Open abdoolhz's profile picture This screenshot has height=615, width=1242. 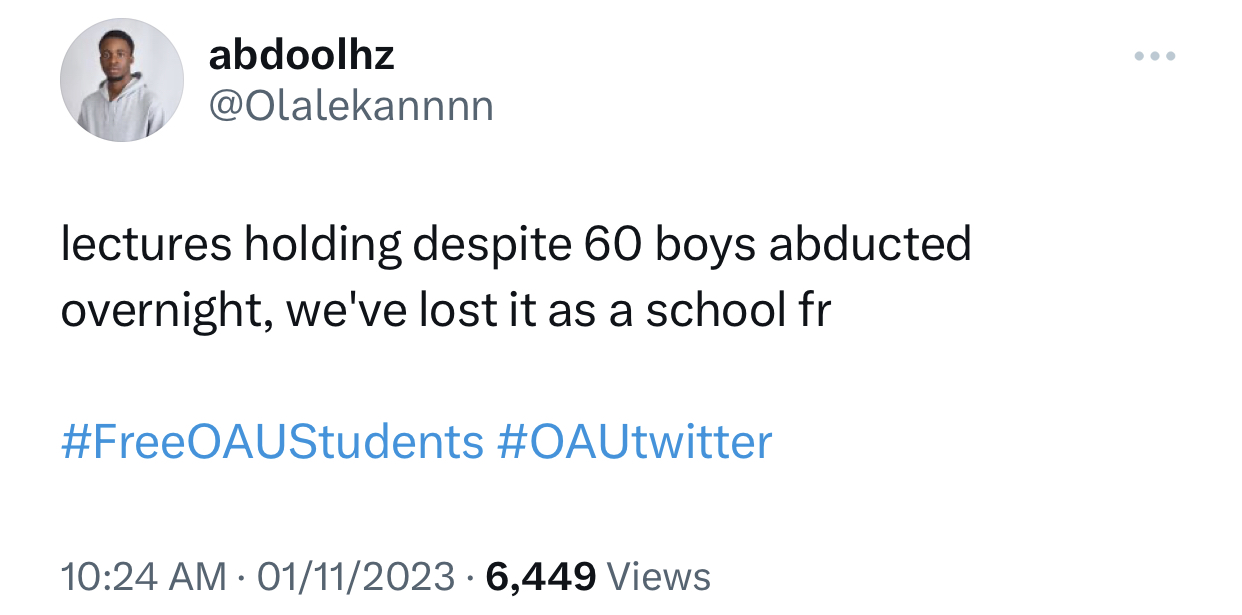[121, 79]
